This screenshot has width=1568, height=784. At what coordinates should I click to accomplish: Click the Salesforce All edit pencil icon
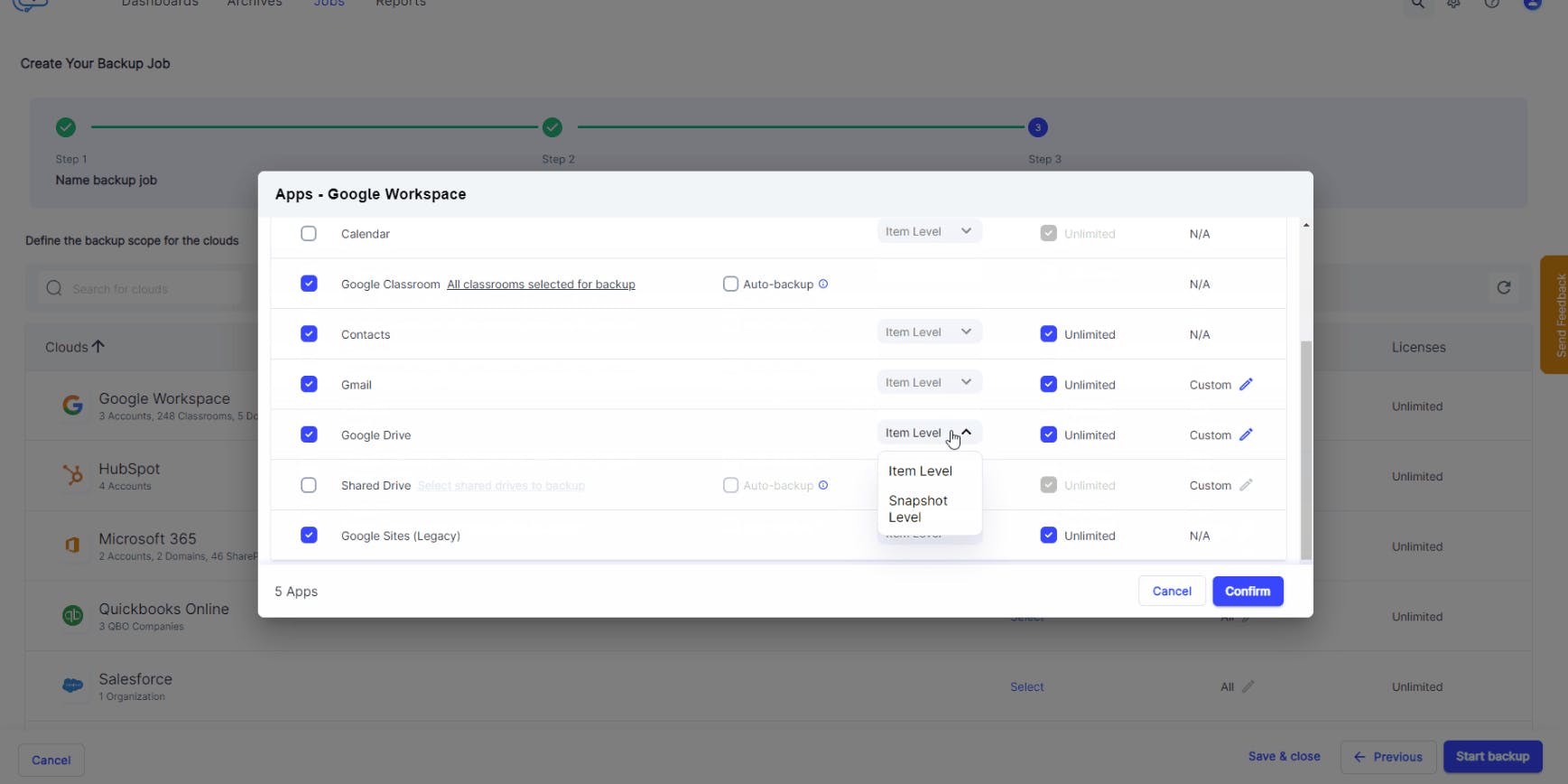point(1248,687)
